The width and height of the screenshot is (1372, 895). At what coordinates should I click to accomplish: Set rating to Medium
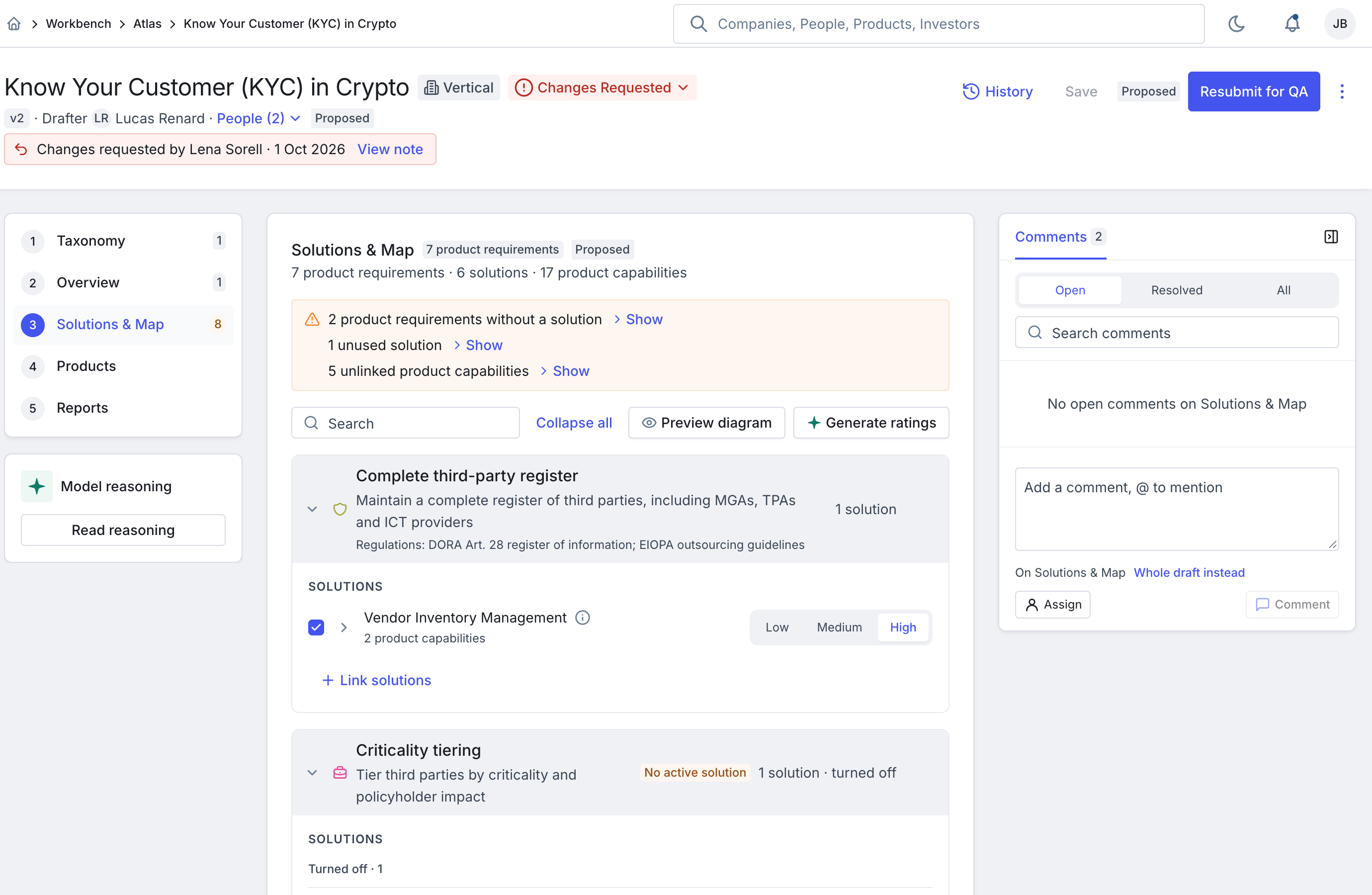click(x=839, y=627)
